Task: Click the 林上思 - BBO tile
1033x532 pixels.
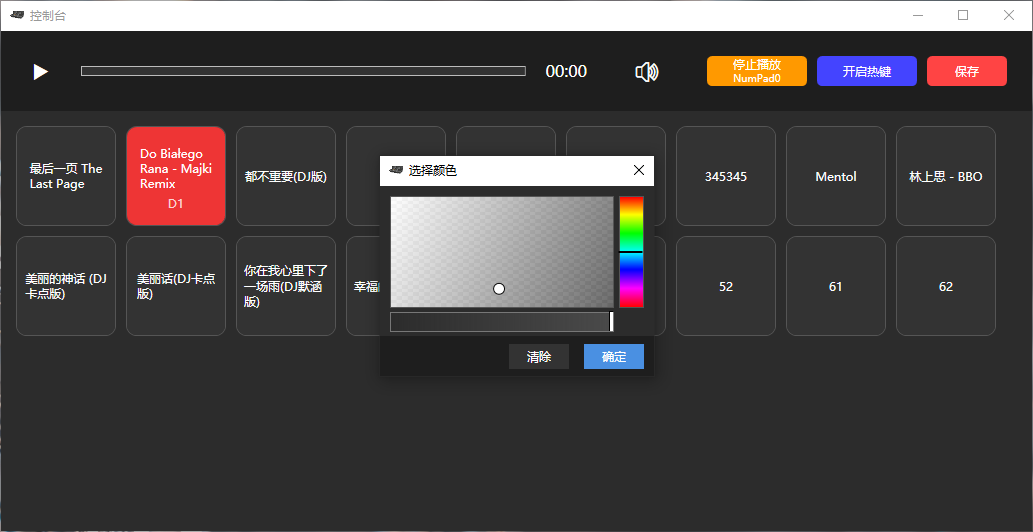Action: [946, 176]
